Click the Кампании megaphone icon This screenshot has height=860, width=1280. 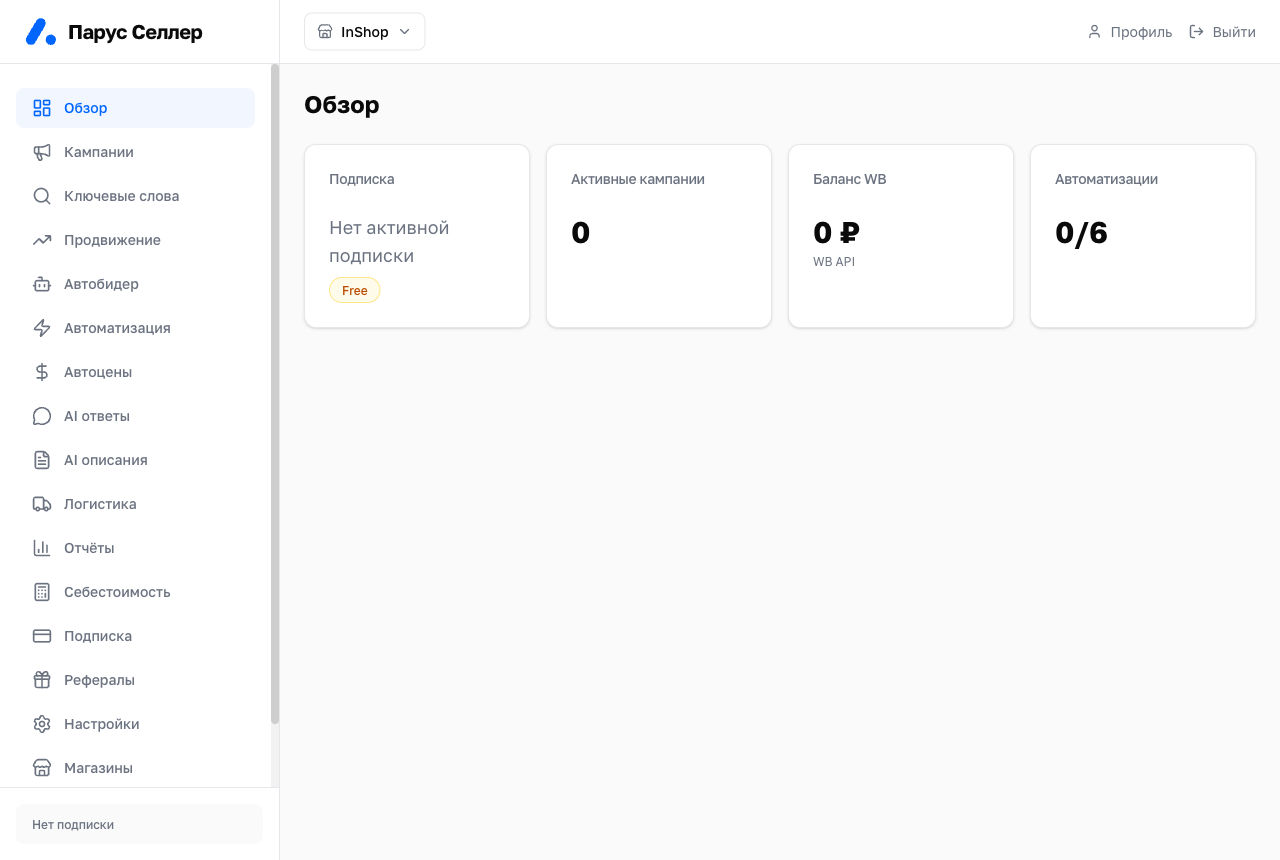click(x=42, y=152)
